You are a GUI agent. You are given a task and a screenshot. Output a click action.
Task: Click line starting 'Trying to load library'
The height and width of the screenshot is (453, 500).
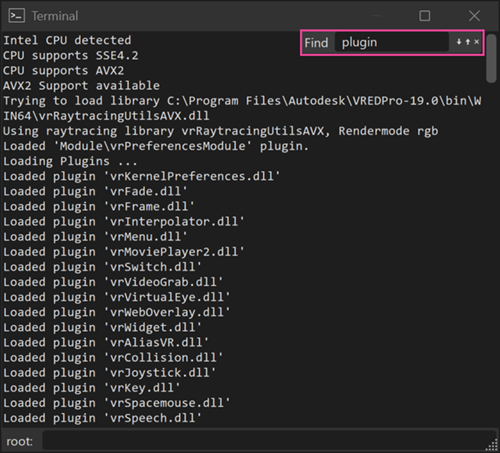[x=242, y=101]
